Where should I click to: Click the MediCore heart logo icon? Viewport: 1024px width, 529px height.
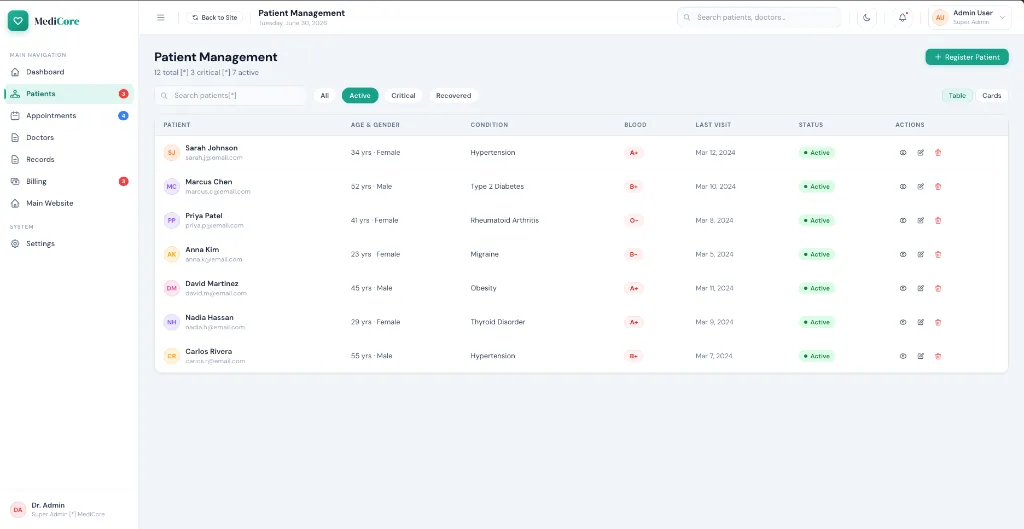(18, 21)
